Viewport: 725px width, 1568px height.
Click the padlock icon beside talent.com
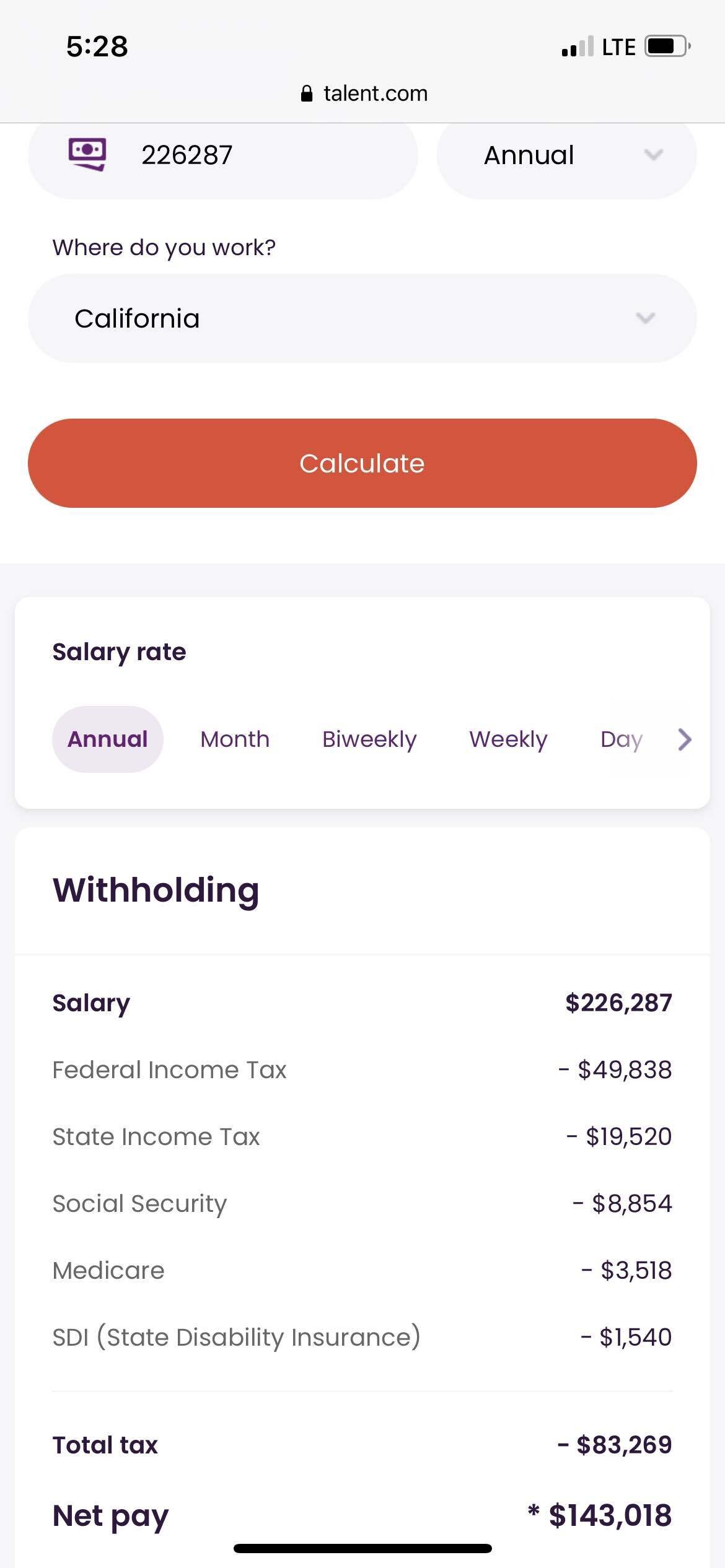pyautogui.click(x=308, y=93)
